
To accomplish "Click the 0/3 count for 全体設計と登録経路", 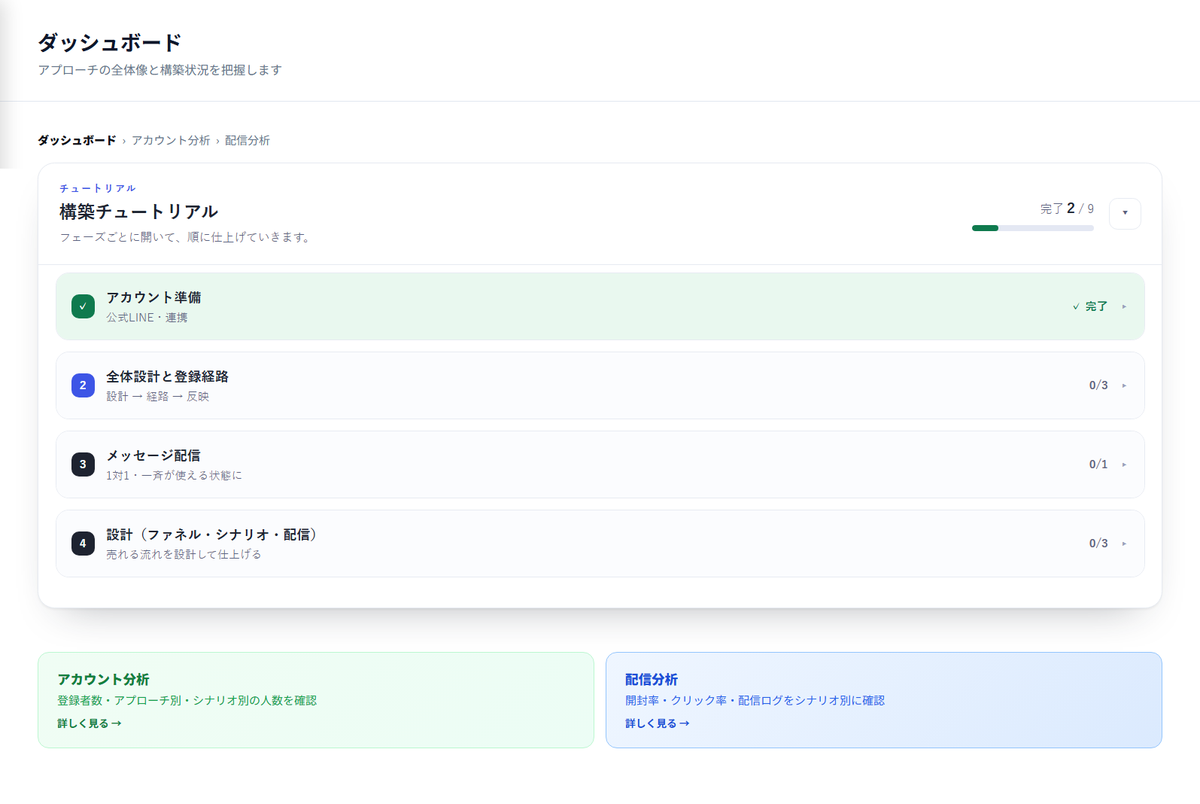I will [1099, 385].
